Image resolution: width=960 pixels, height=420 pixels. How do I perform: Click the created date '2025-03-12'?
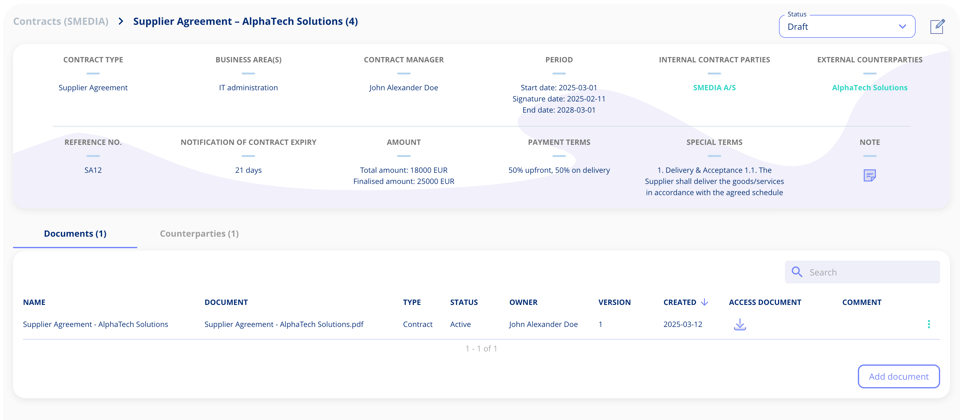point(683,324)
